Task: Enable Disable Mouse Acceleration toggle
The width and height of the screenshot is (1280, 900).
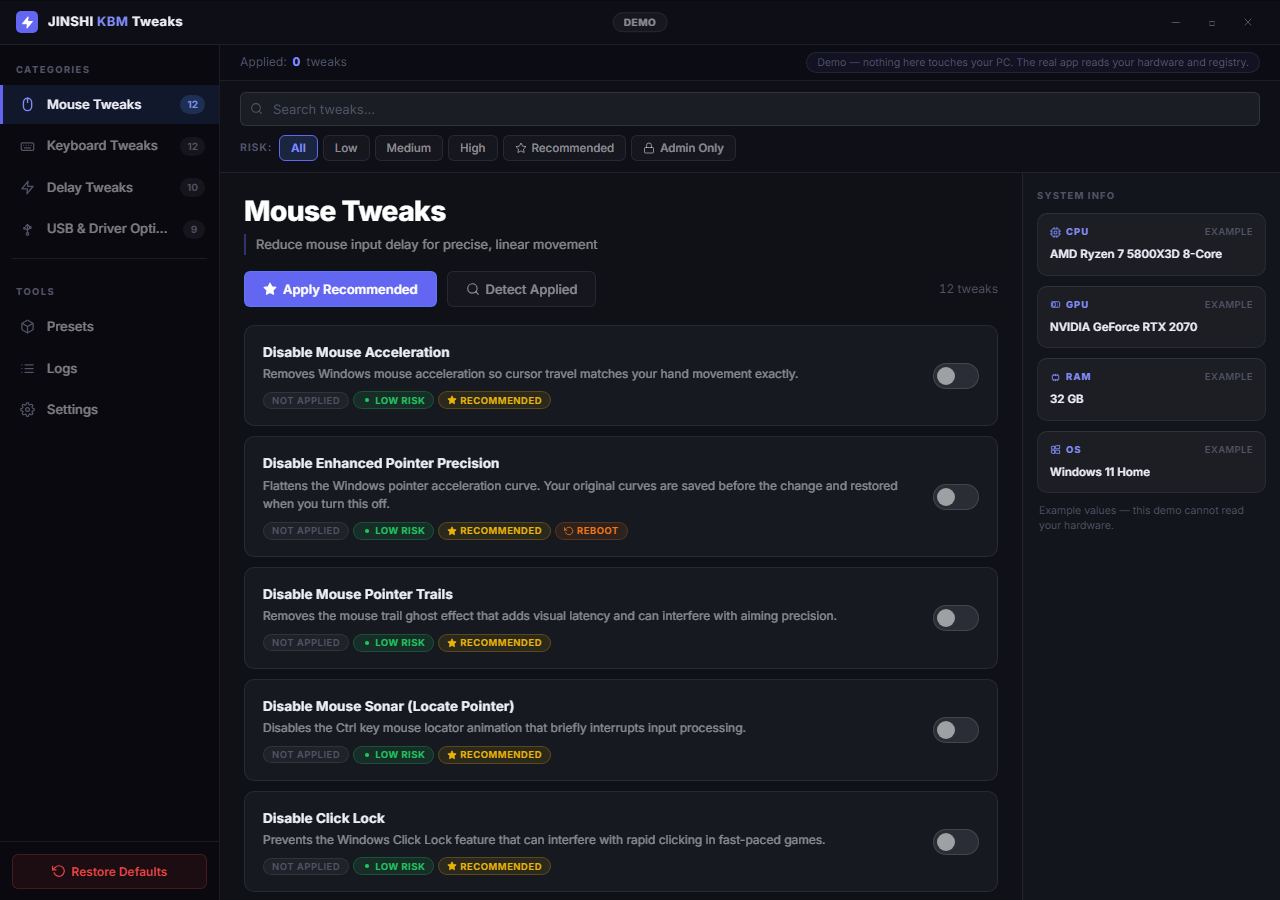Action: pos(955,376)
